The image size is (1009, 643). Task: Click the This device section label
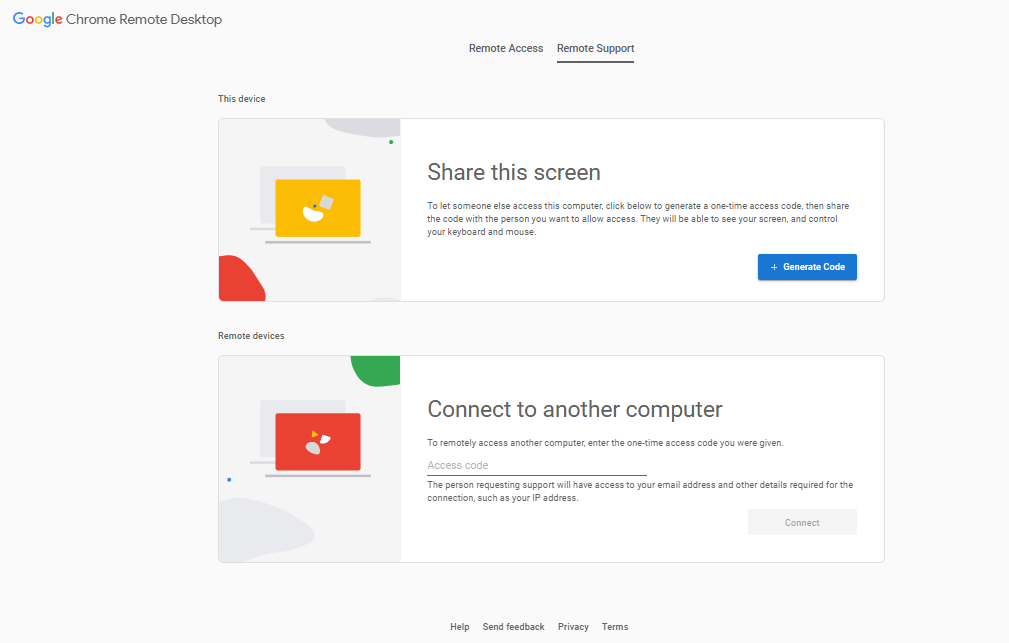click(241, 99)
